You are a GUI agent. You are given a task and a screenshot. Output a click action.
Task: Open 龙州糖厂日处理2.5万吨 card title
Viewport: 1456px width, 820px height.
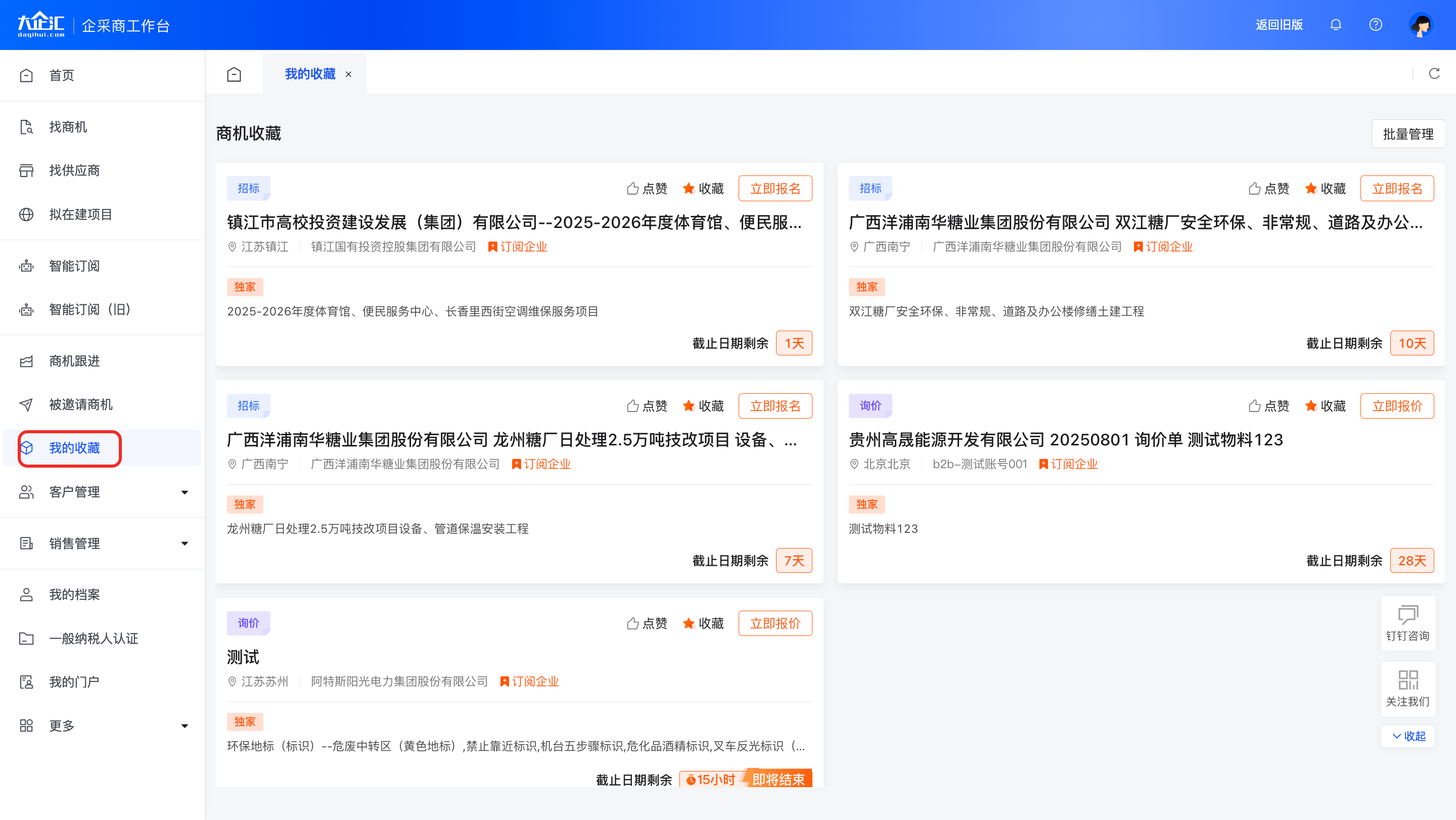(x=512, y=440)
